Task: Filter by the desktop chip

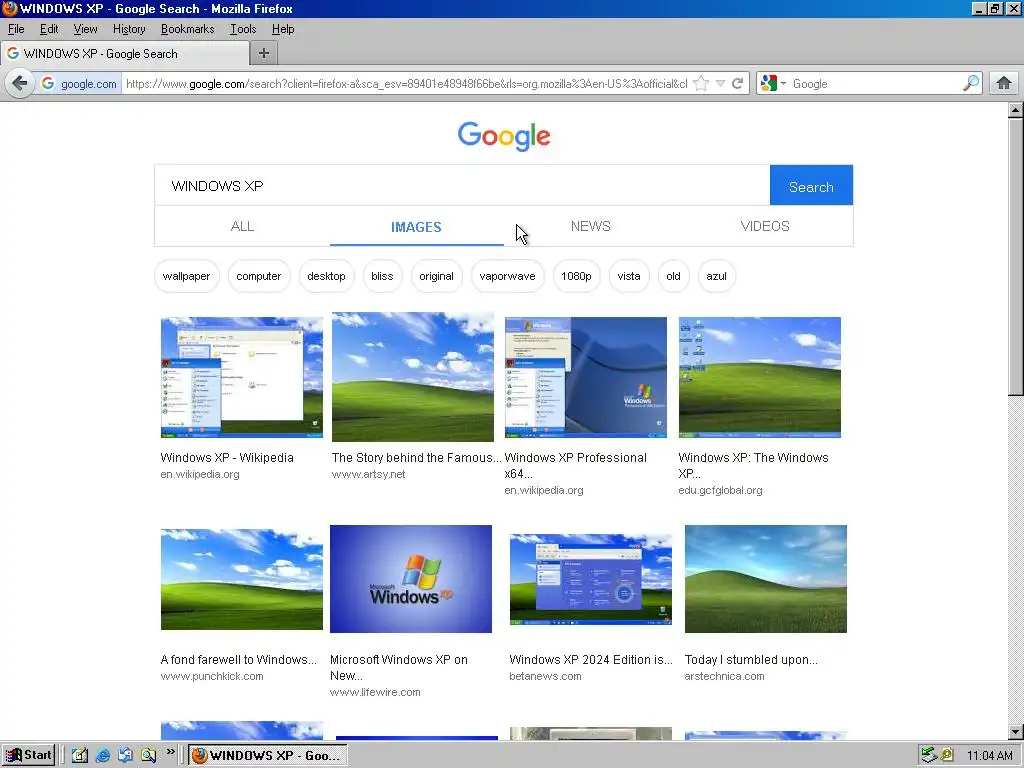Action: click(327, 276)
